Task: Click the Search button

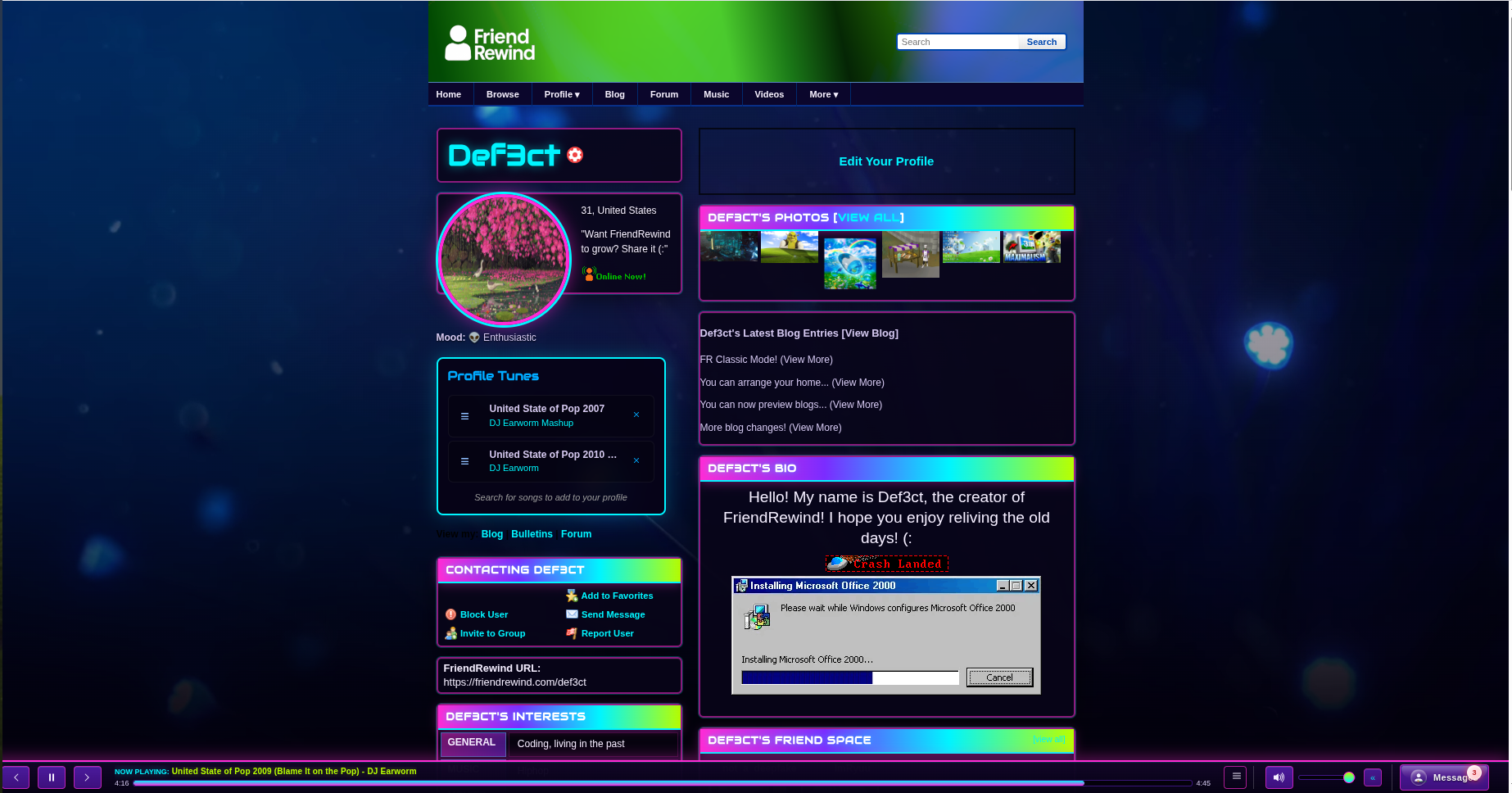Action: click(1042, 42)
